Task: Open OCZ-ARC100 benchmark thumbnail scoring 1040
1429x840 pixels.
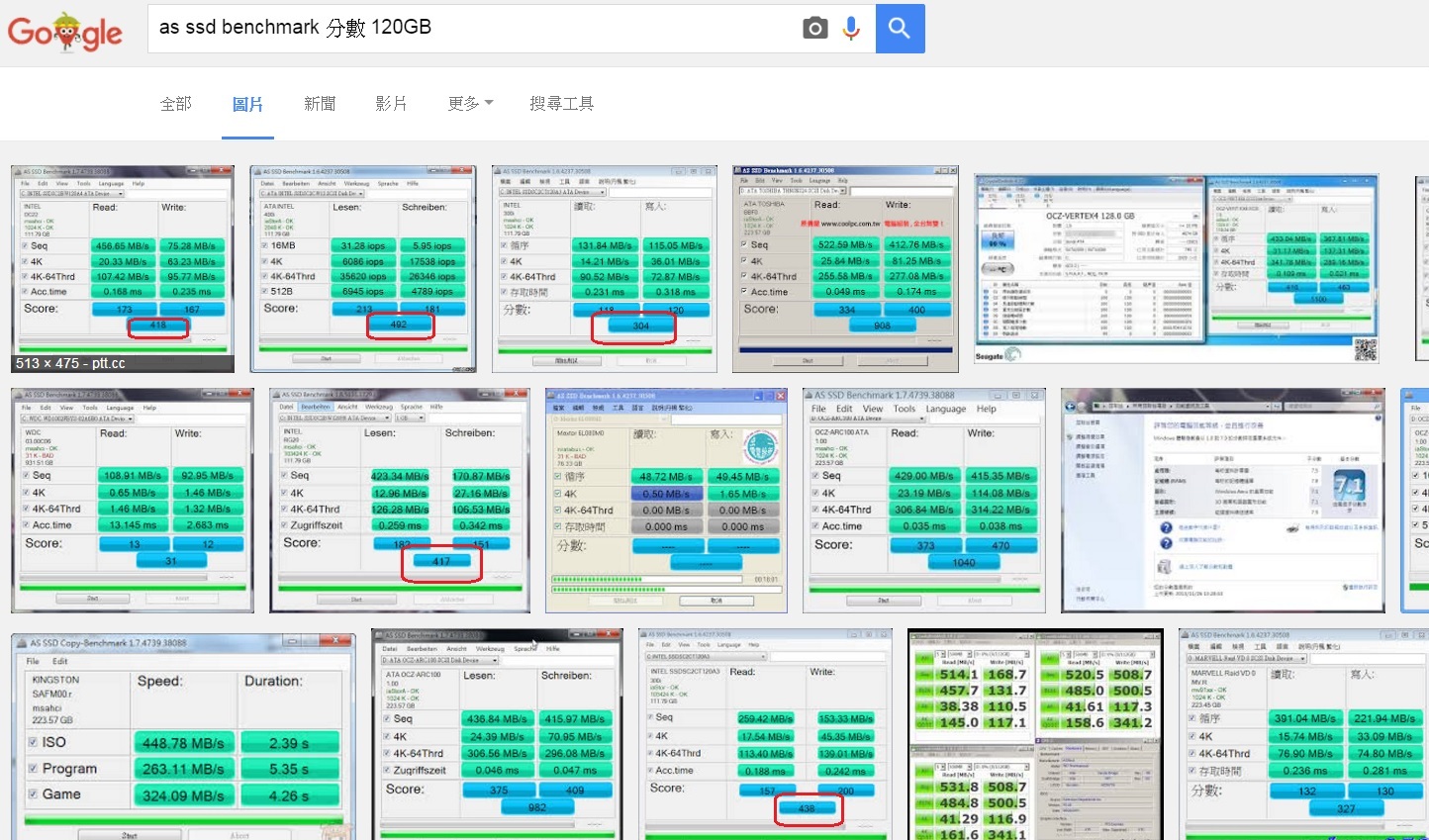Action: coord(924,501)
